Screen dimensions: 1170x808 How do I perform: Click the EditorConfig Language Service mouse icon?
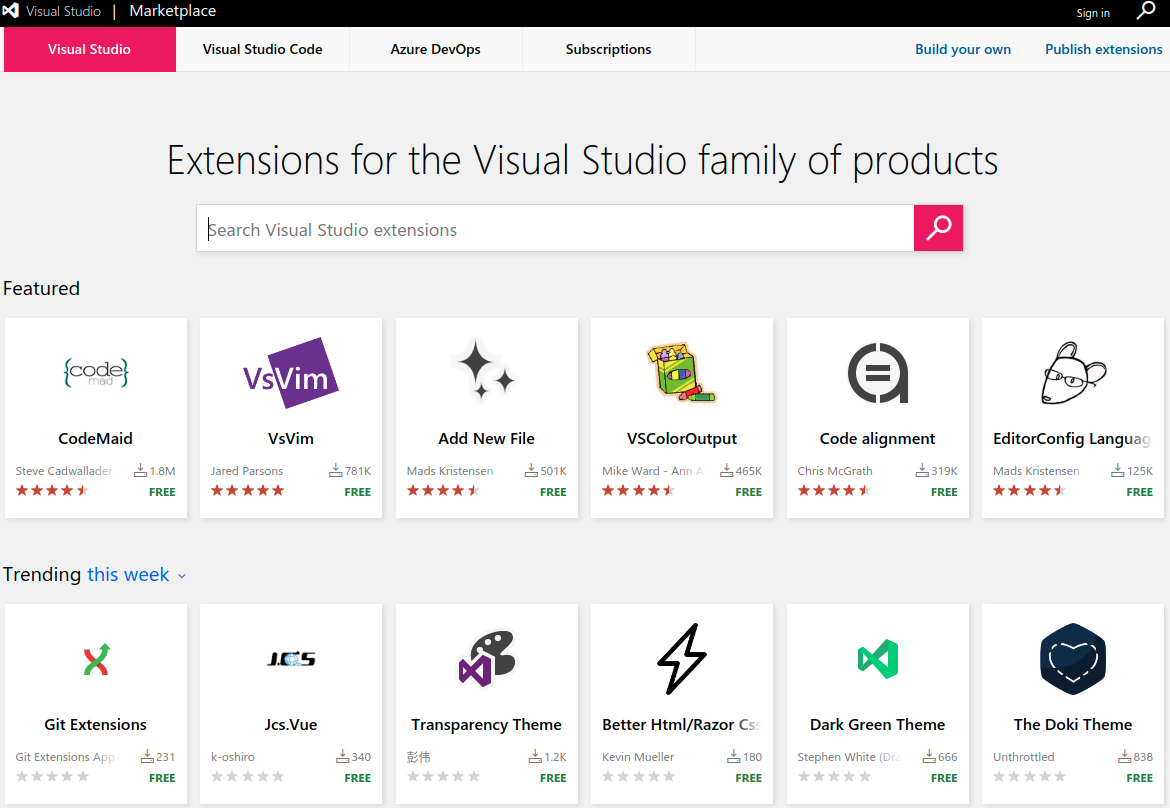[1072, 372]
